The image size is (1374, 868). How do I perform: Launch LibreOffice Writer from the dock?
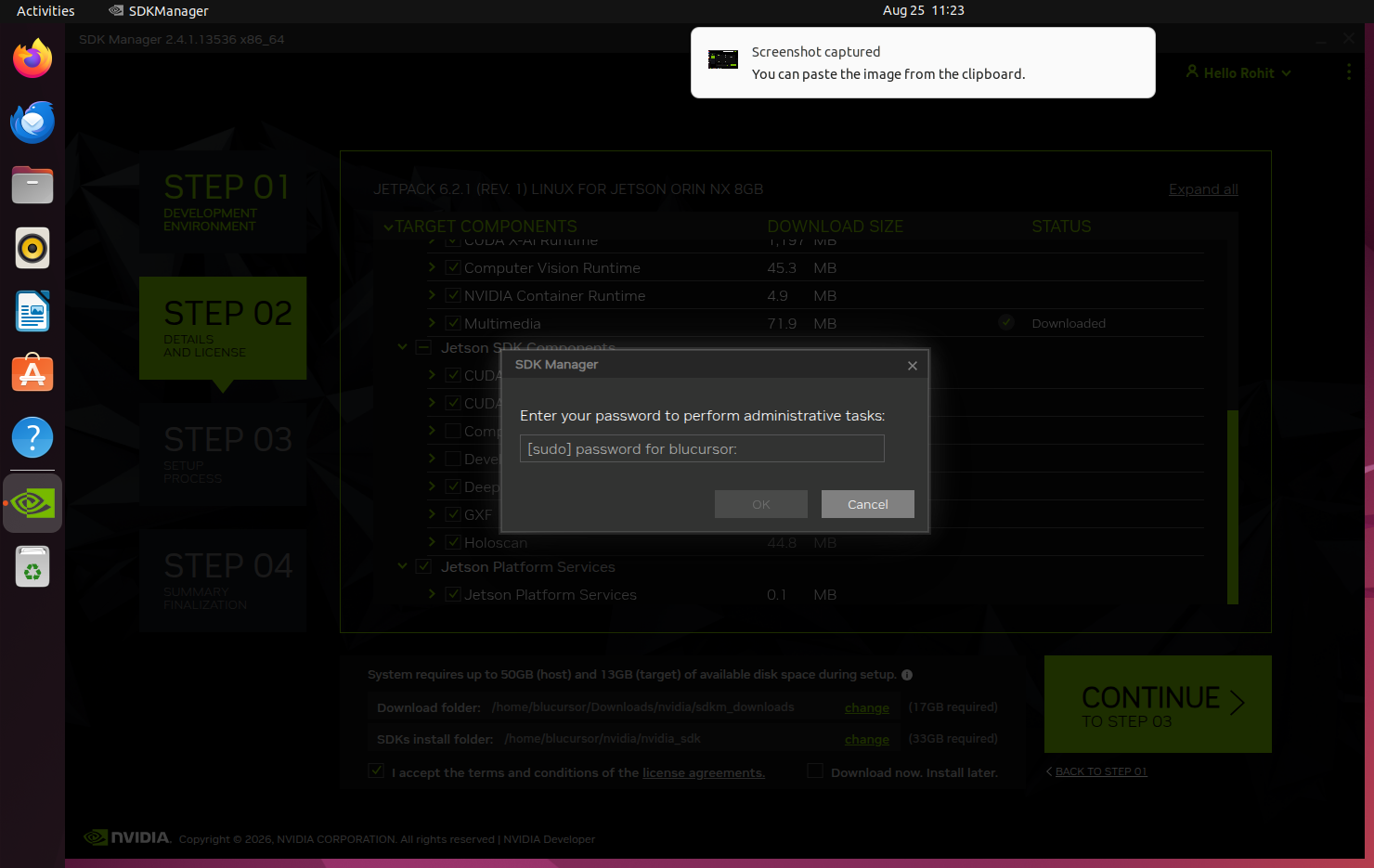[32, 311]
